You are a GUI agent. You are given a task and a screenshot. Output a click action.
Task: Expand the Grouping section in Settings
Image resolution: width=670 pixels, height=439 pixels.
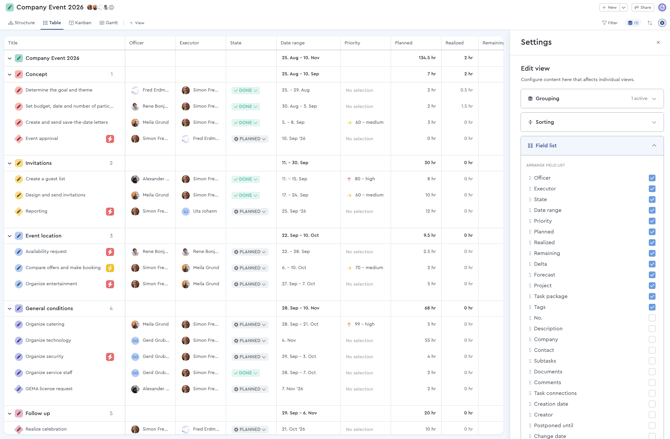click(592, 98)
